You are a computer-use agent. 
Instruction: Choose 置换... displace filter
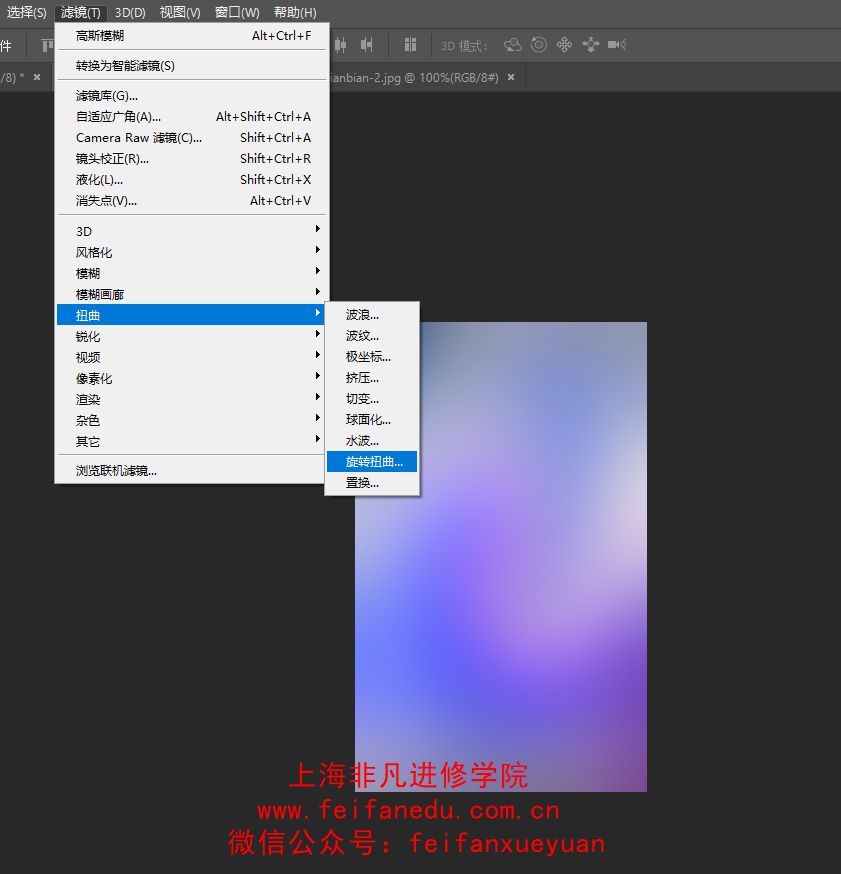[372, 483]
